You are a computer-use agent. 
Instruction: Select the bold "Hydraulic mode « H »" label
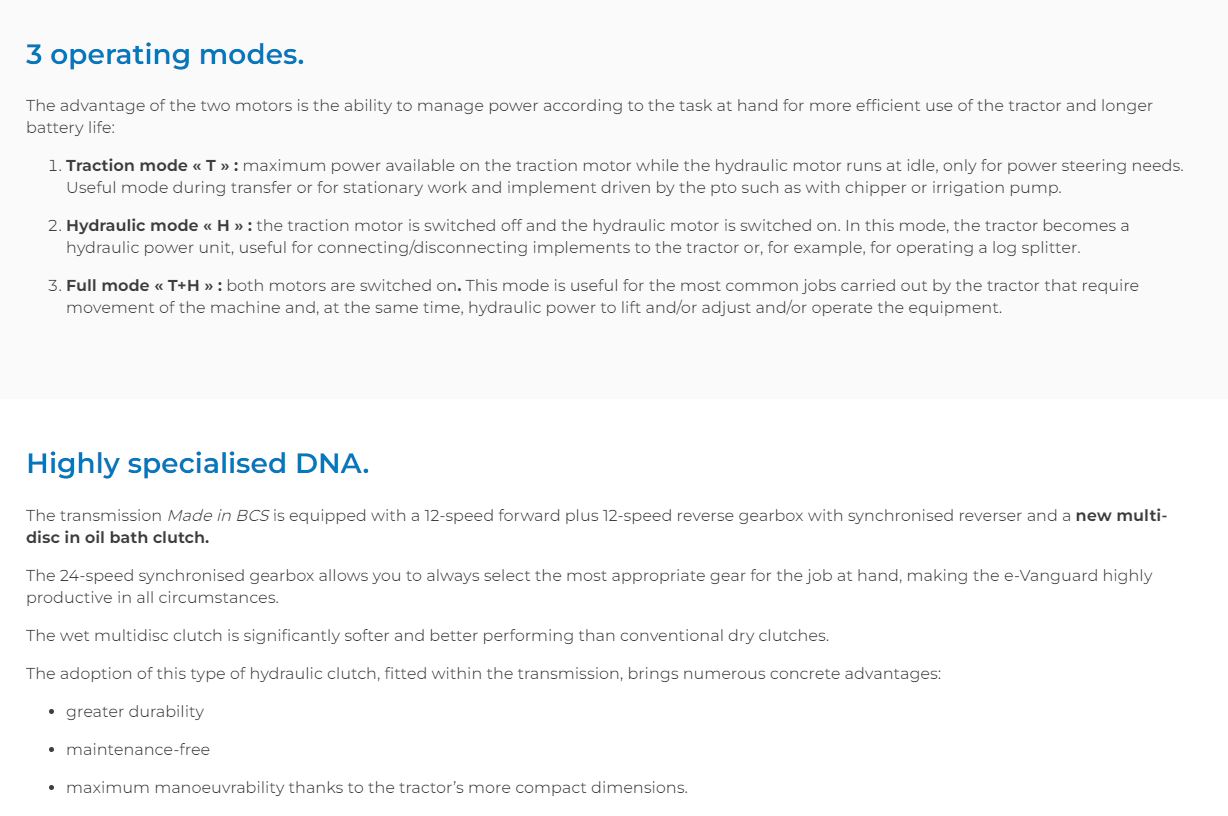159,226
